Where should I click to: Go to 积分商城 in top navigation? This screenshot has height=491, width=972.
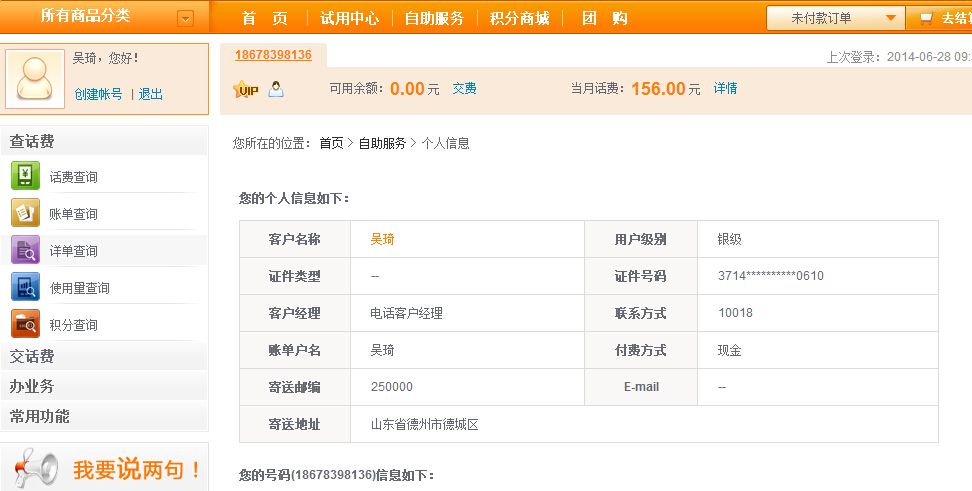pos(519,18)
